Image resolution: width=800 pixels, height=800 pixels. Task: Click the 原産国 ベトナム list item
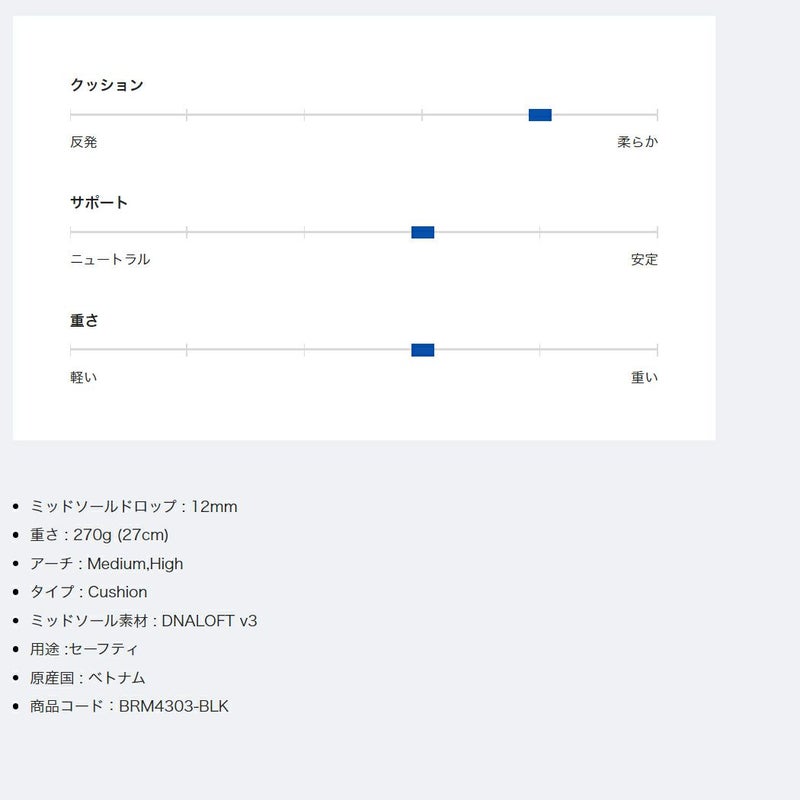click(x=88, y=677)
